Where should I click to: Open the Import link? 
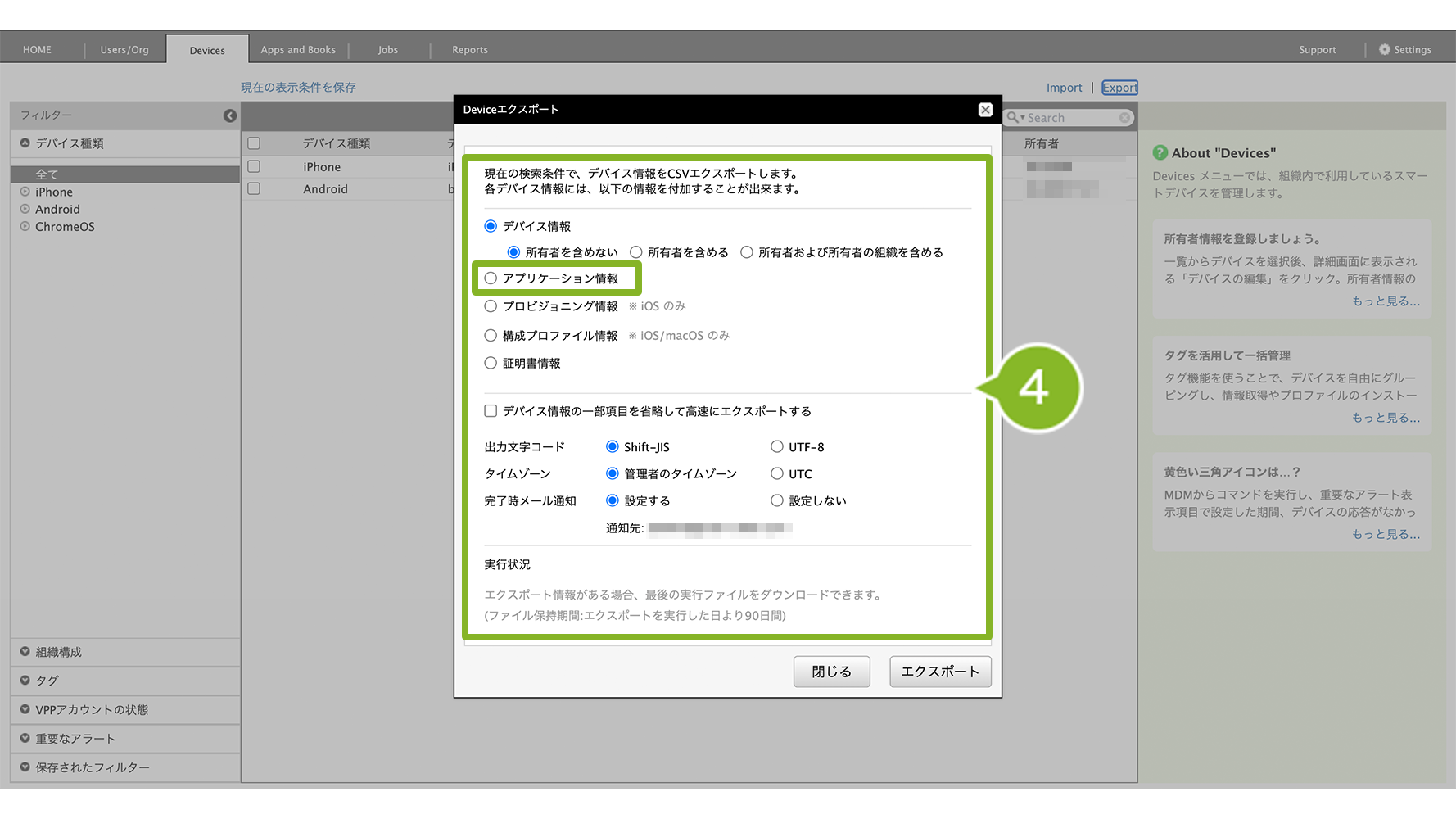1064,88
